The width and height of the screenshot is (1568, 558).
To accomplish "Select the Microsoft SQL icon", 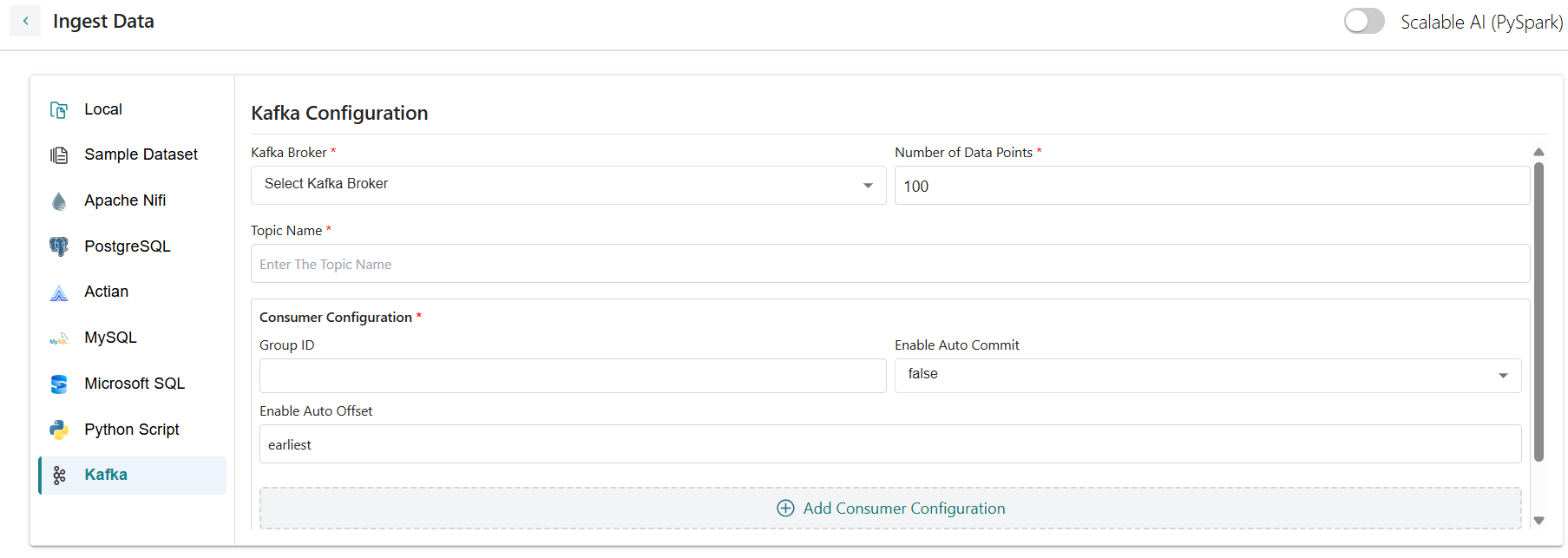I will pos(59,384).
